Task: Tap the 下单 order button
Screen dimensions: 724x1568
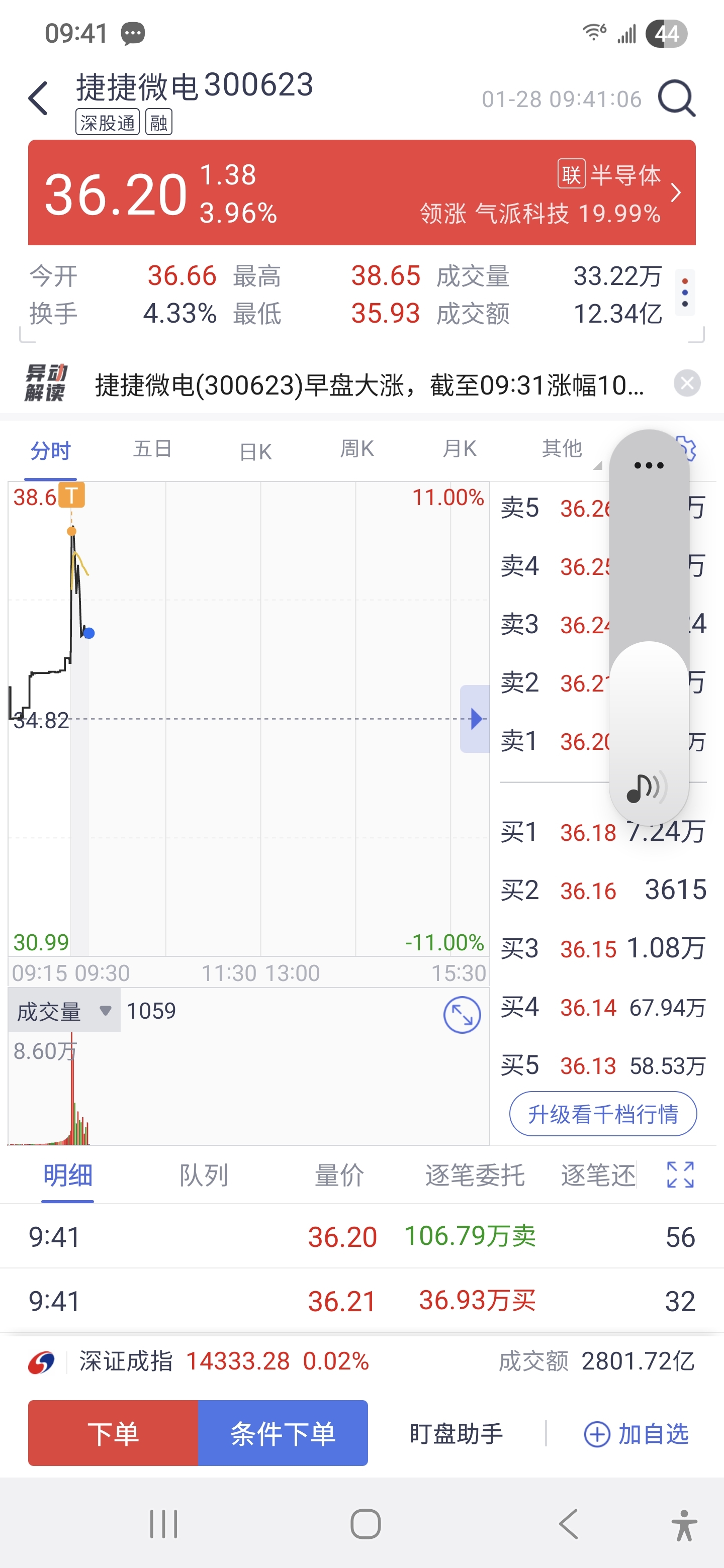Action: (x=113, y=1433)
